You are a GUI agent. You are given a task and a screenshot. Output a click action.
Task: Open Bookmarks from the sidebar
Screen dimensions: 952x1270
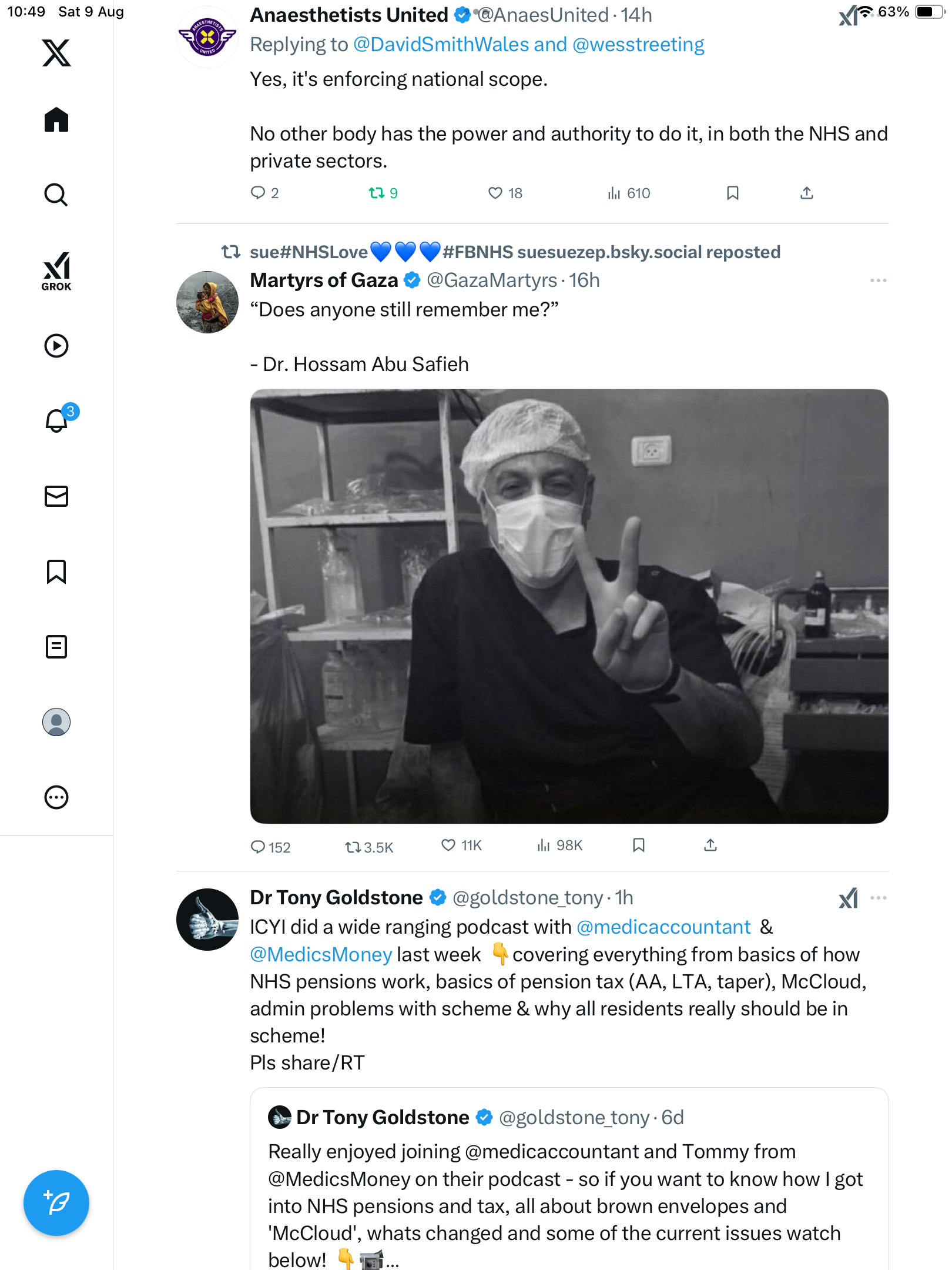pos(56,571)
